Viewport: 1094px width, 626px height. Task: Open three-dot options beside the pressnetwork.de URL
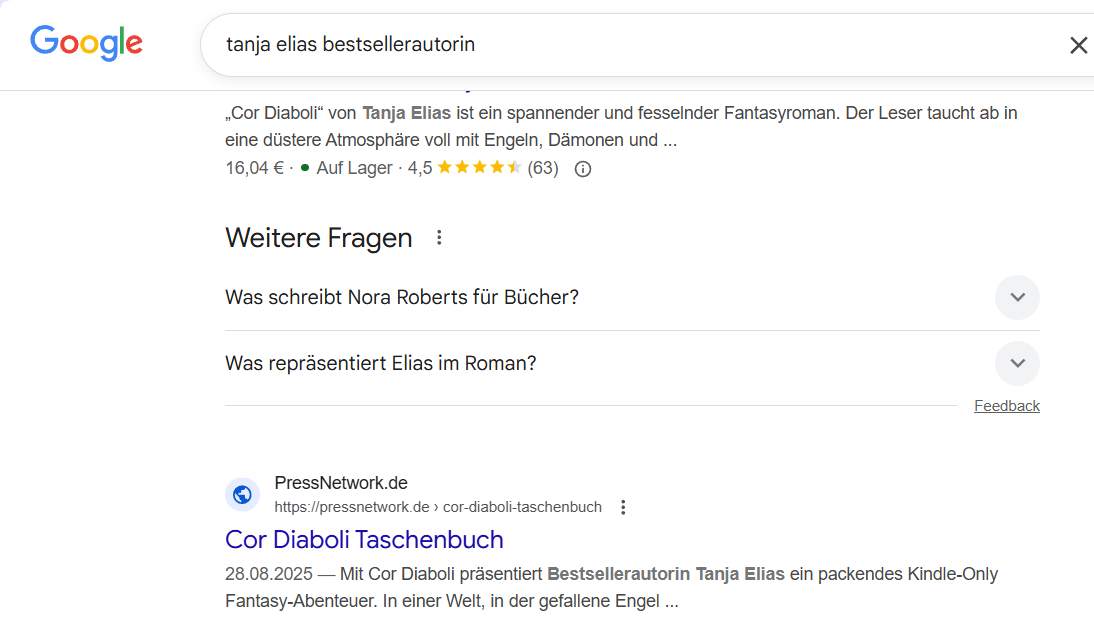[623, 507]
